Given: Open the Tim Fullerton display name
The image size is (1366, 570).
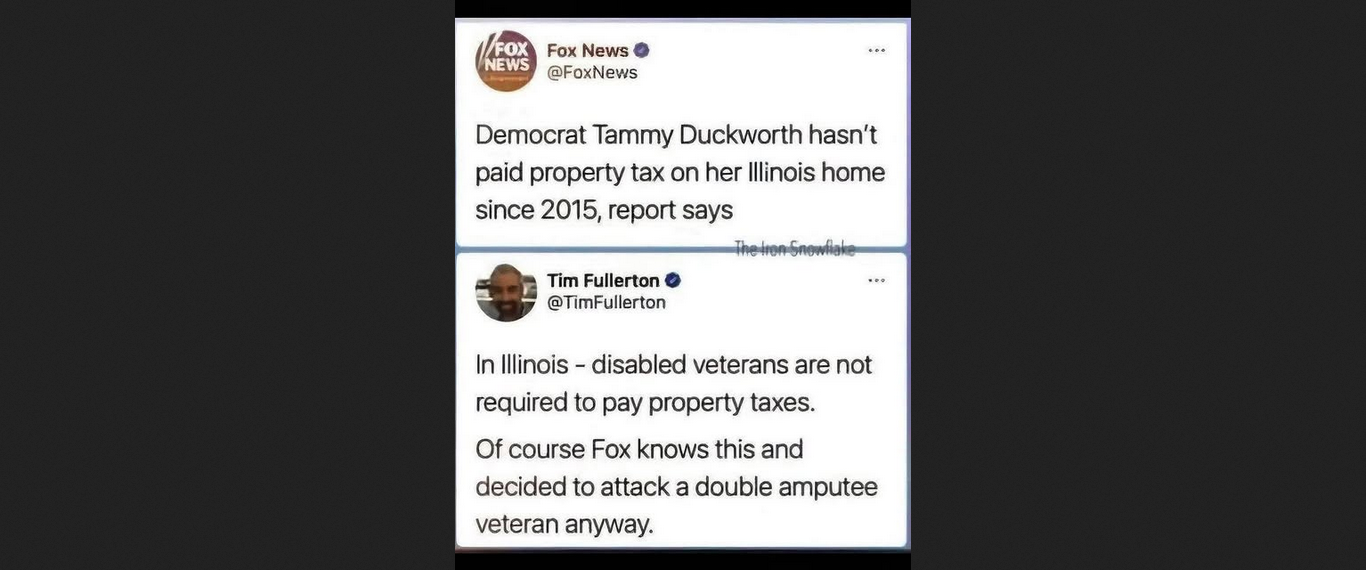Looking at the screenshot, I should click(x=603, y=281).
